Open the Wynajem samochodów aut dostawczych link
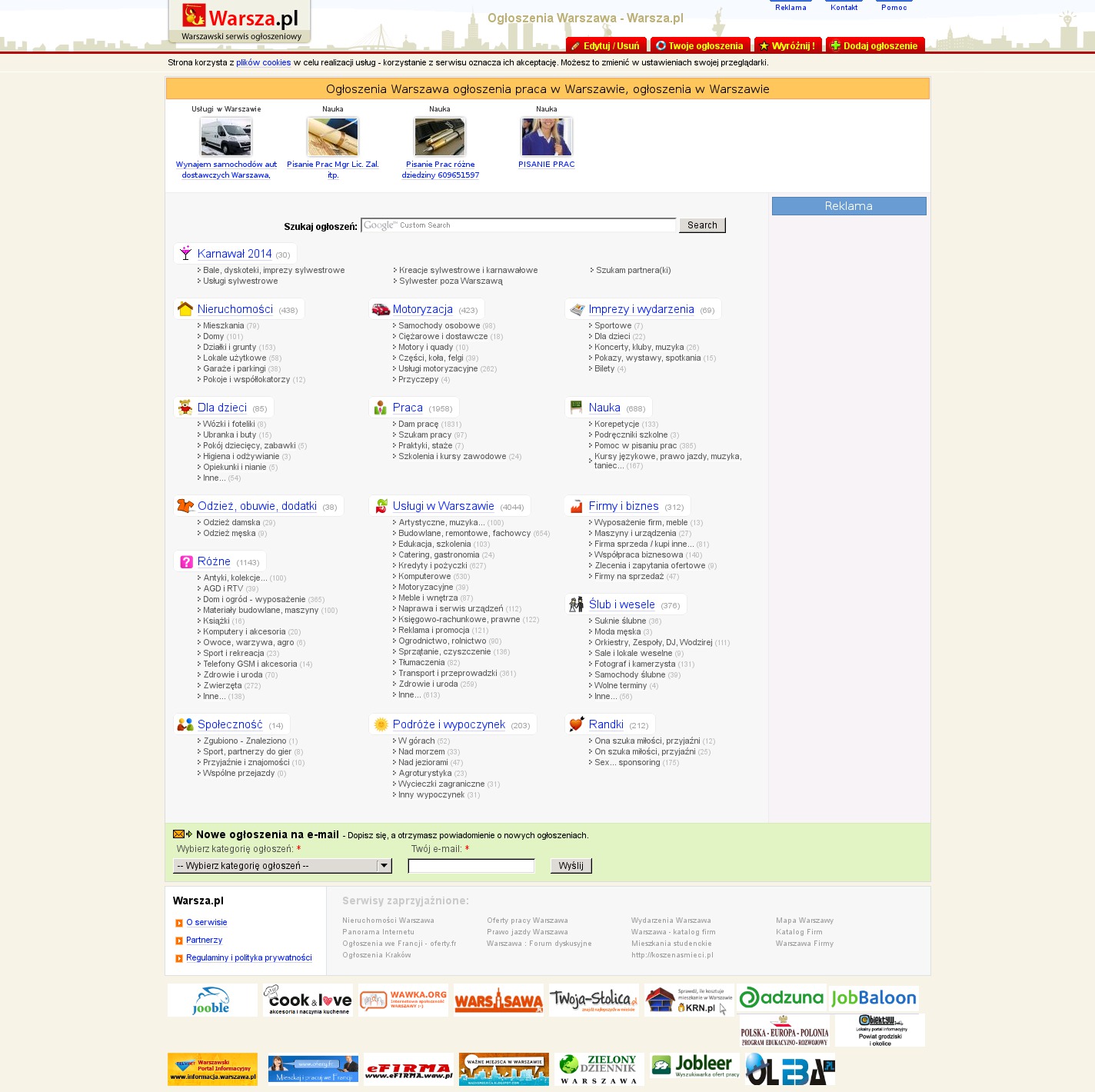The height and width of the screenshot is (1092, 1095). 226,170
